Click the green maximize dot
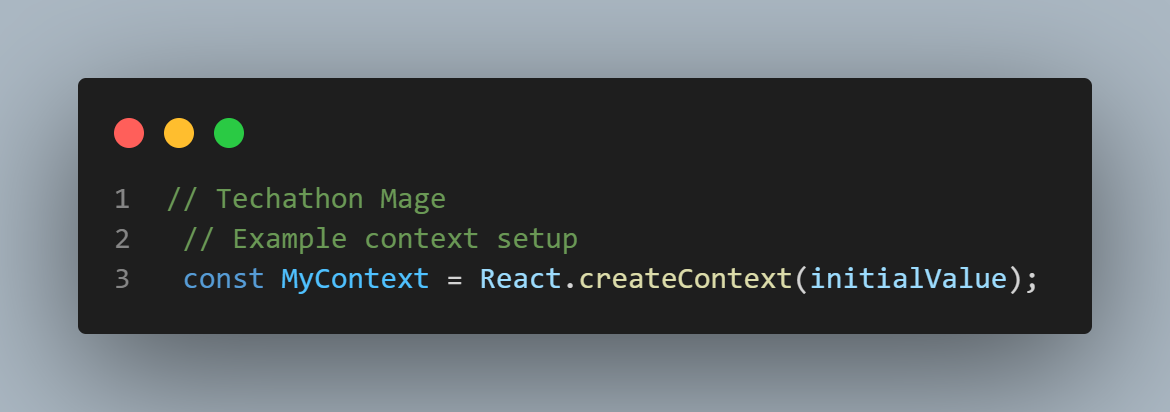Viewport: 1170px width, 412px height. (229, 133)
